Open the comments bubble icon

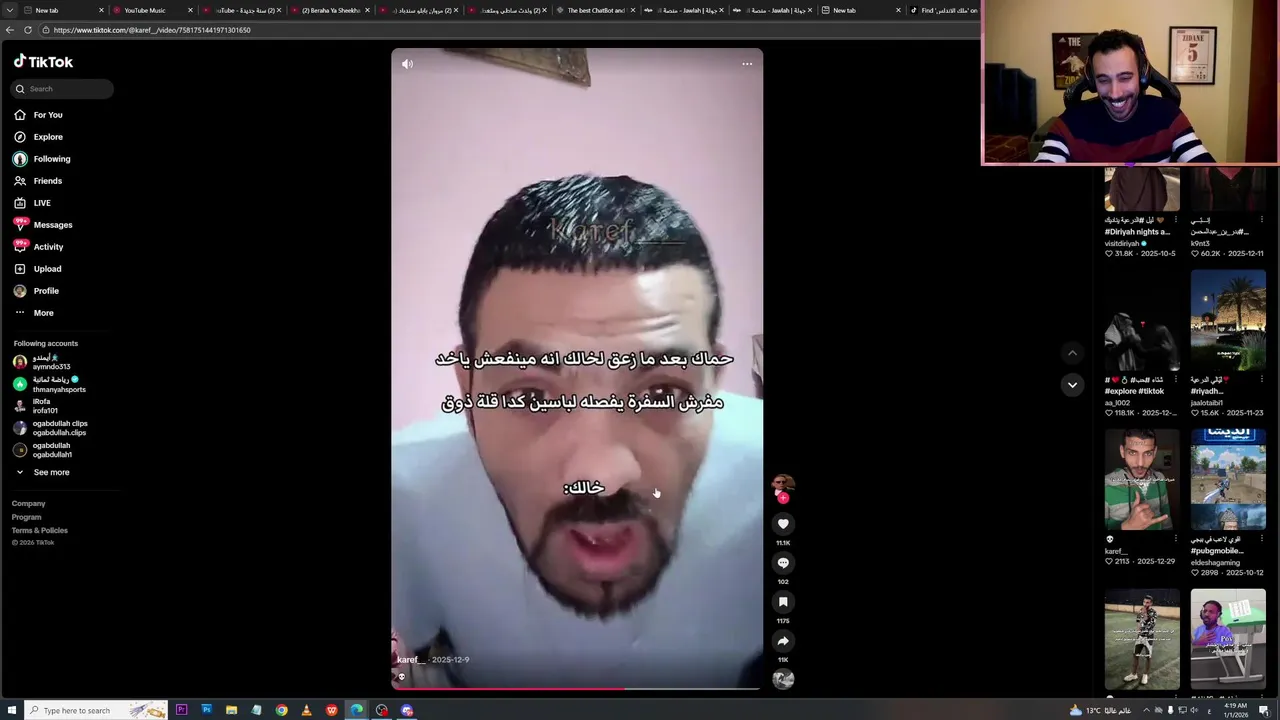coord(783,563)
